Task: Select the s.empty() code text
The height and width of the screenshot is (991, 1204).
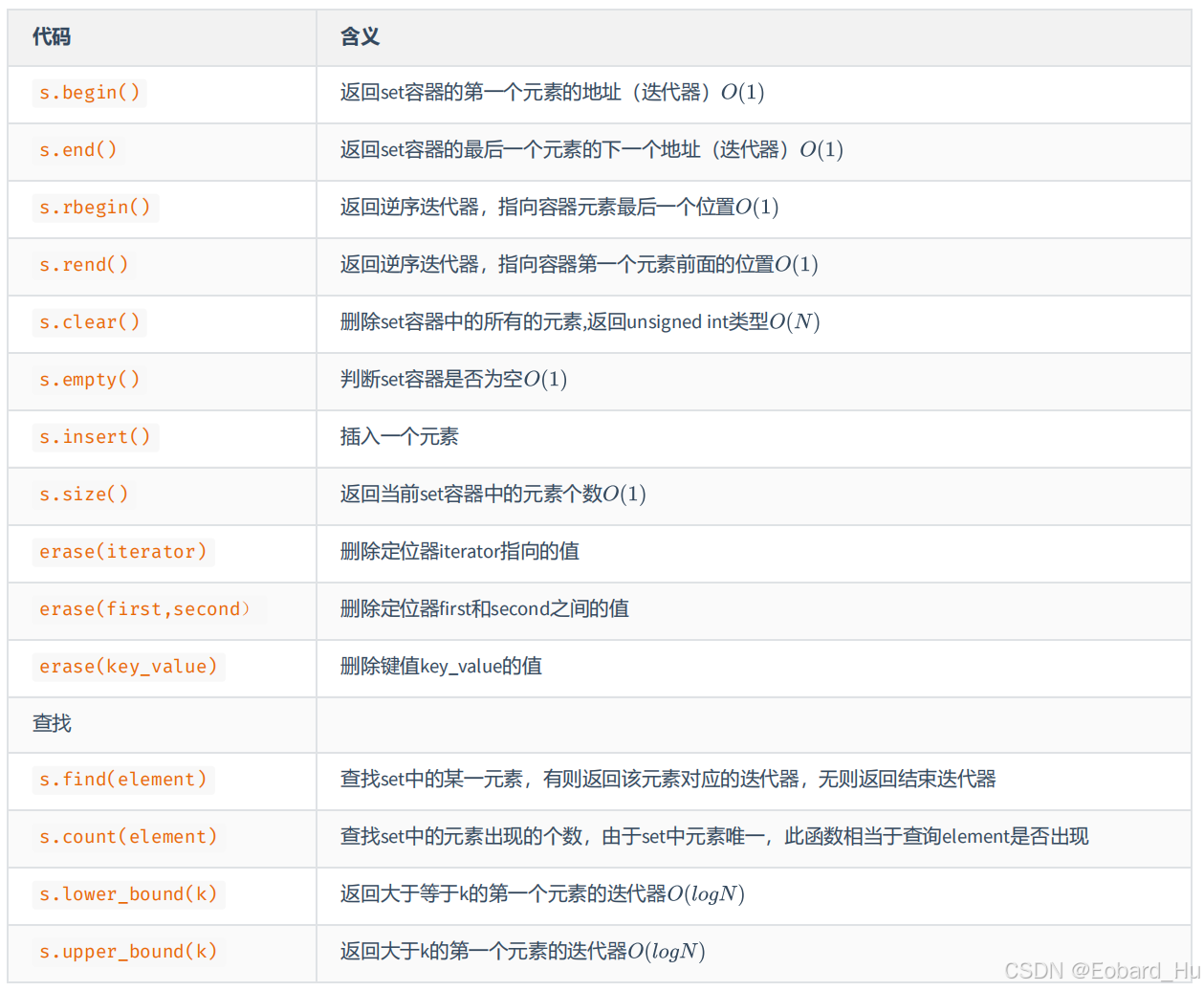Action: [89, 380]
